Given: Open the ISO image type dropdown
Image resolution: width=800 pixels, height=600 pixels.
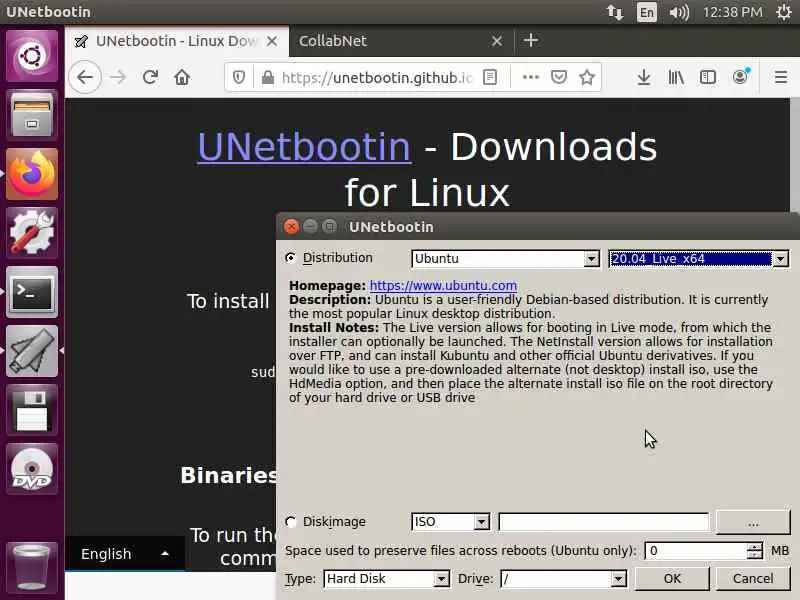Looking at the screenshot, I should (451, 521).
